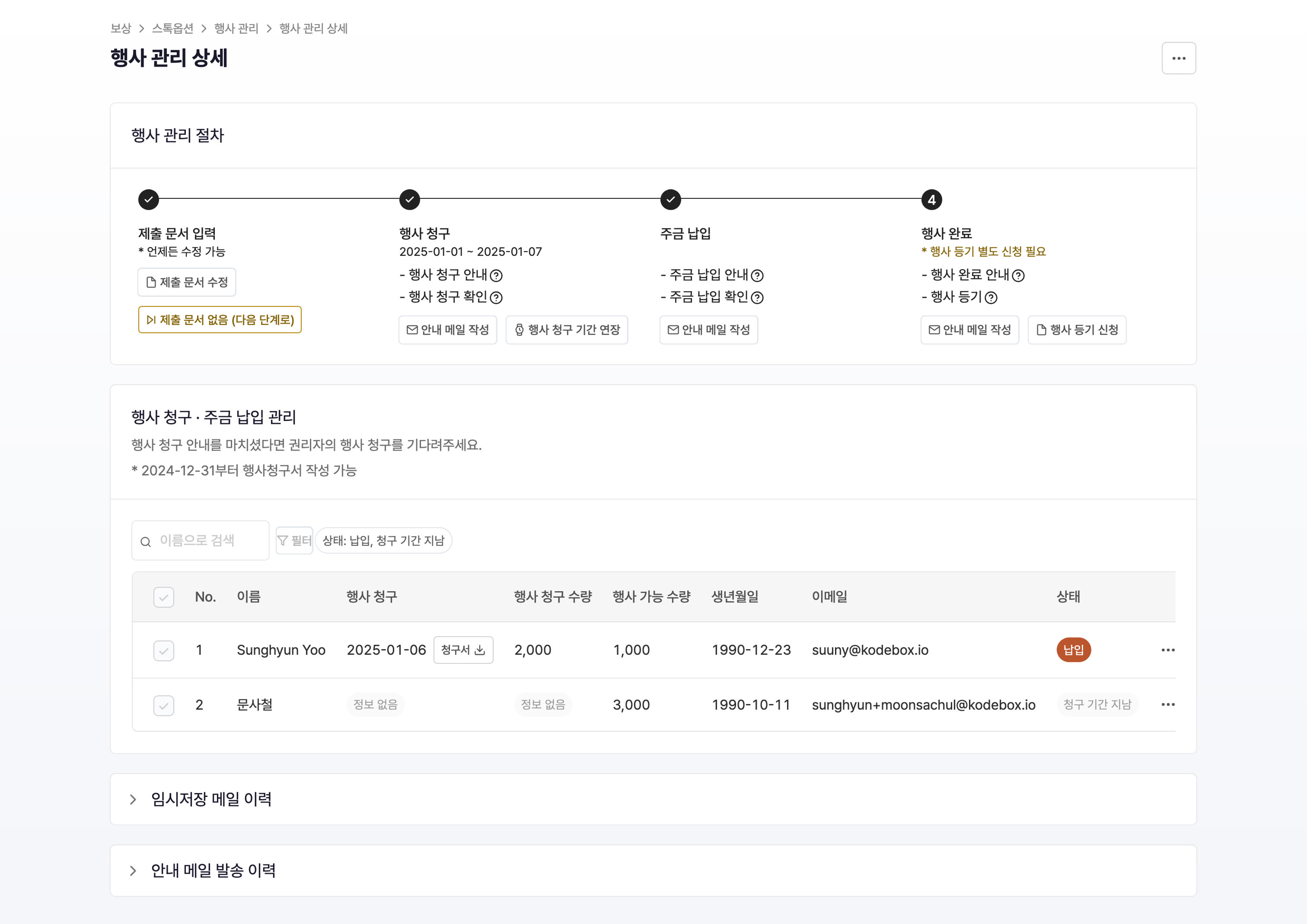Go to 스톡옵션 in breadcrumb

click(172, 29)
